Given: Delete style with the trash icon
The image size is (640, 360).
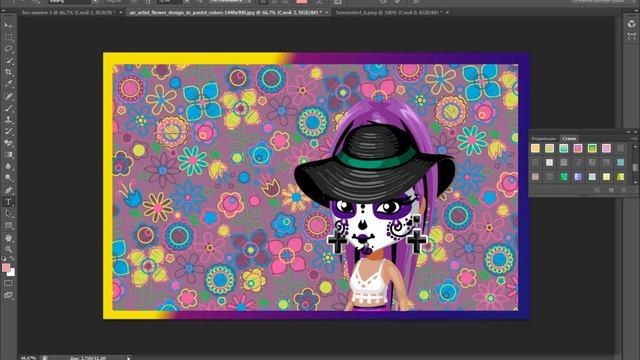Looking at the screenshot, I should 624,190.
